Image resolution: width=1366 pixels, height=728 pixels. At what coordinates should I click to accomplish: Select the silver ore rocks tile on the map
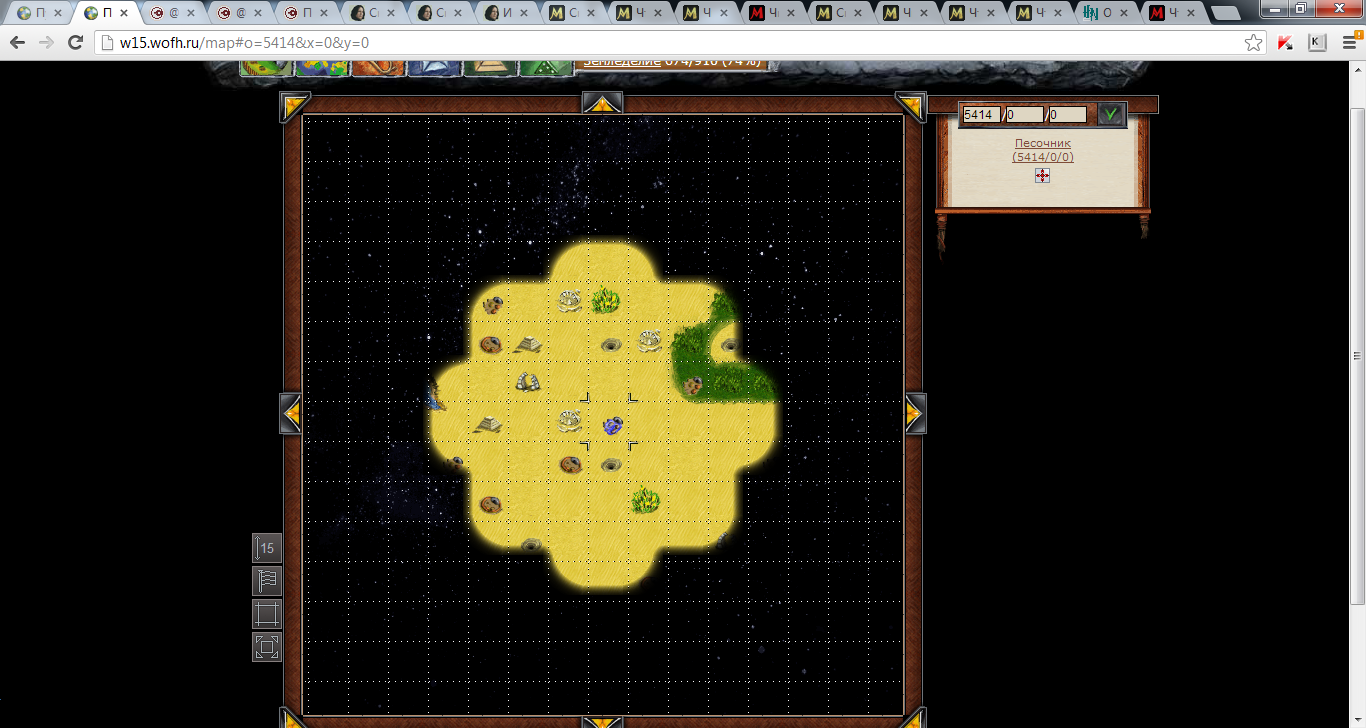527,381
